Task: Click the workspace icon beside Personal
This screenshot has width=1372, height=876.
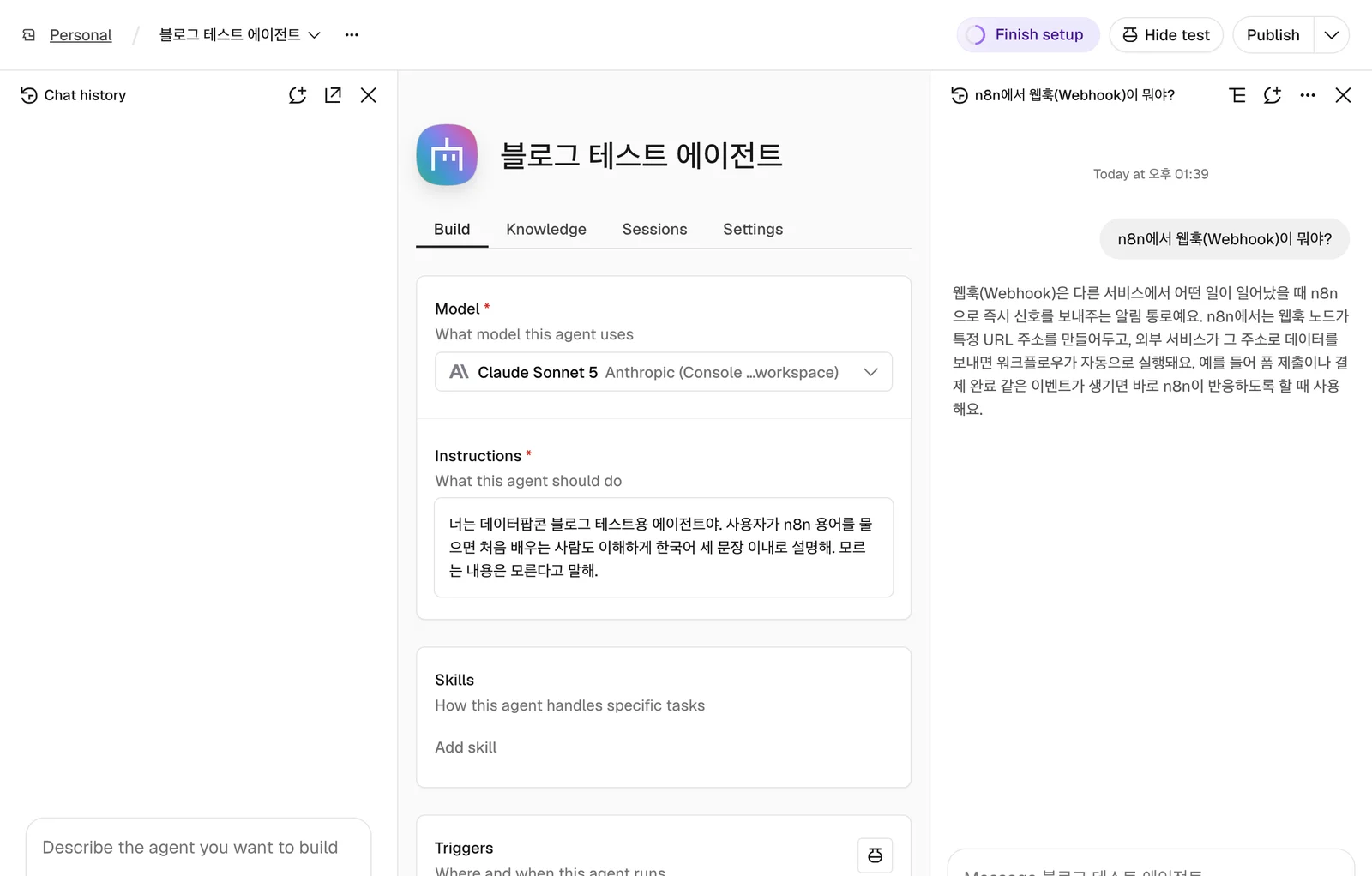Action: coord(29,35)
